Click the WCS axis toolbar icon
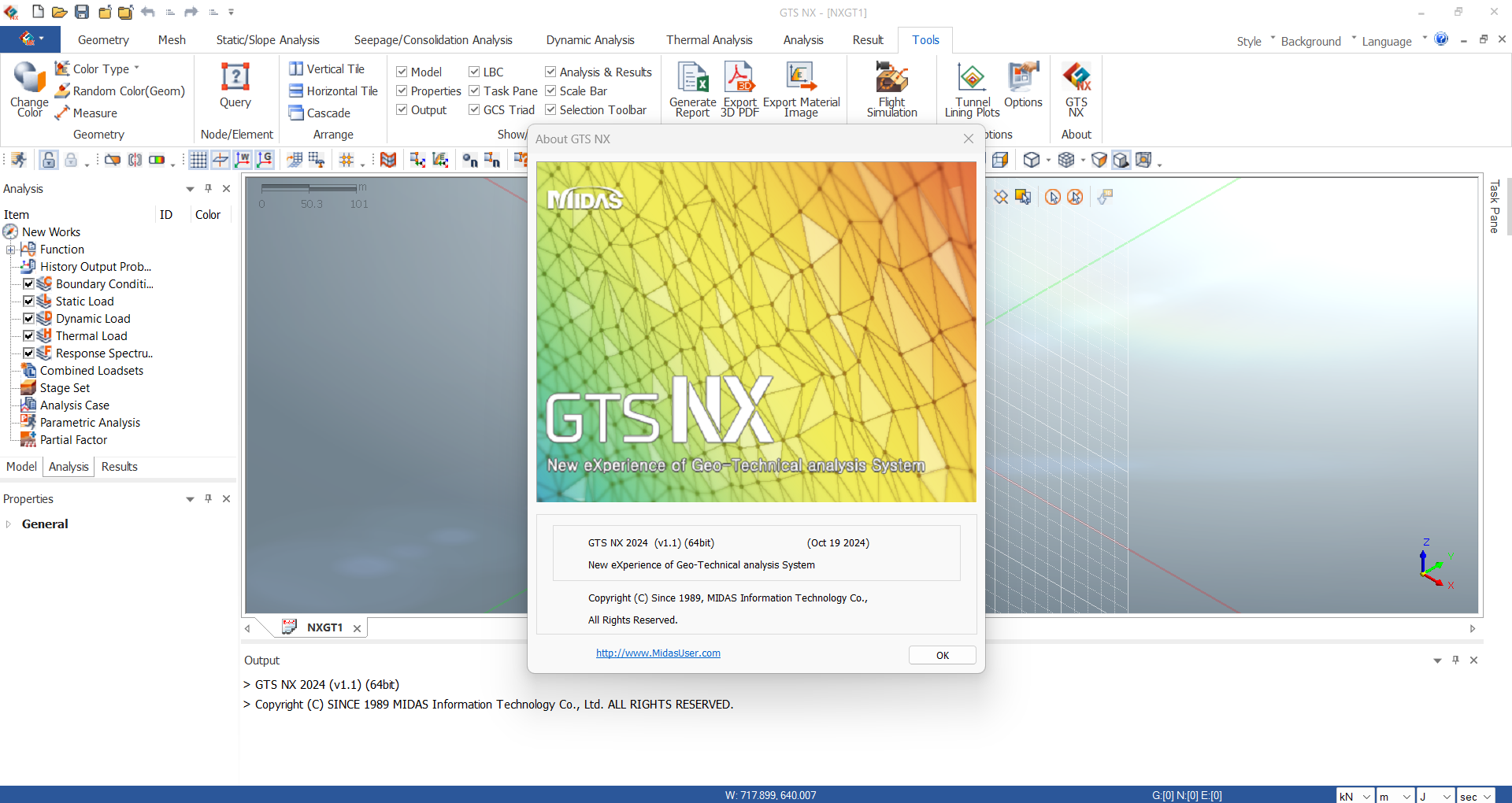The image size is (1512, 803). [x=243, y=161]
